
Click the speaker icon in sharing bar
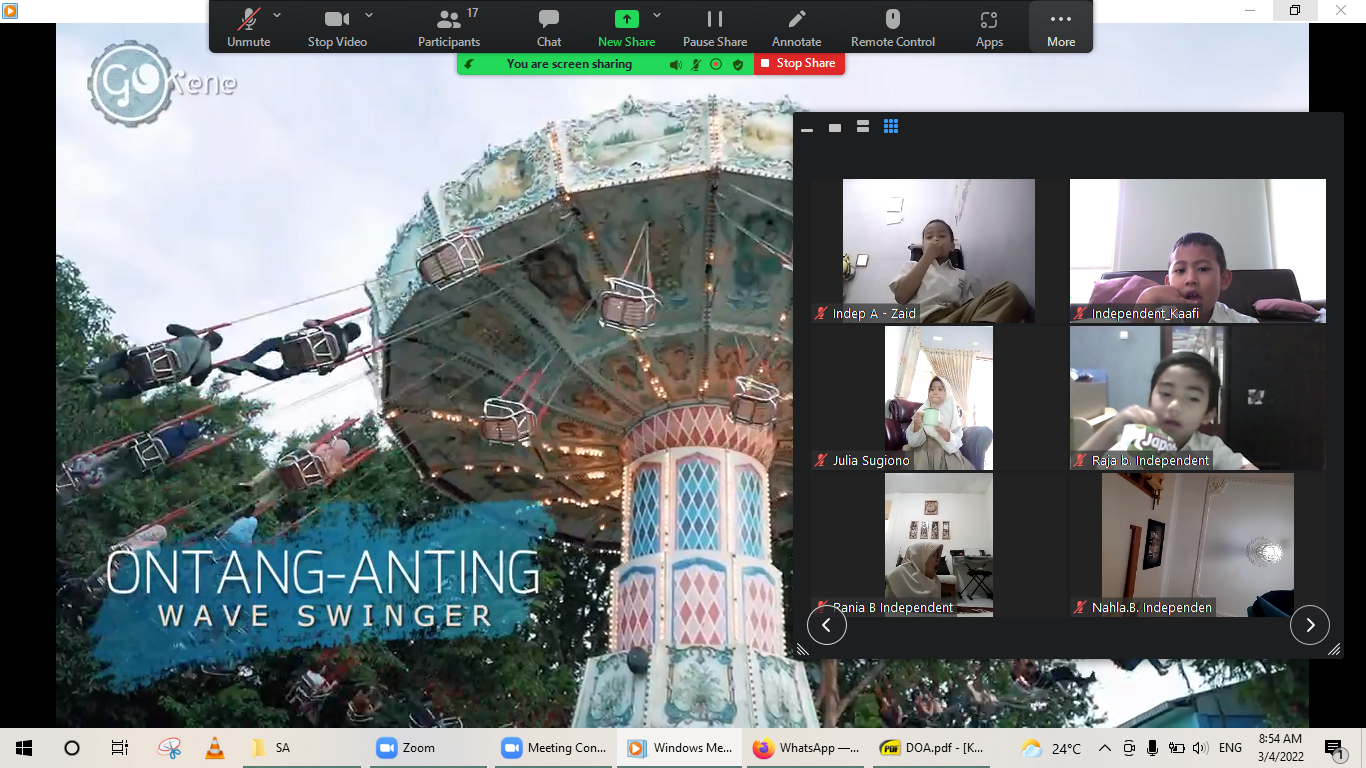click(676, 64)
